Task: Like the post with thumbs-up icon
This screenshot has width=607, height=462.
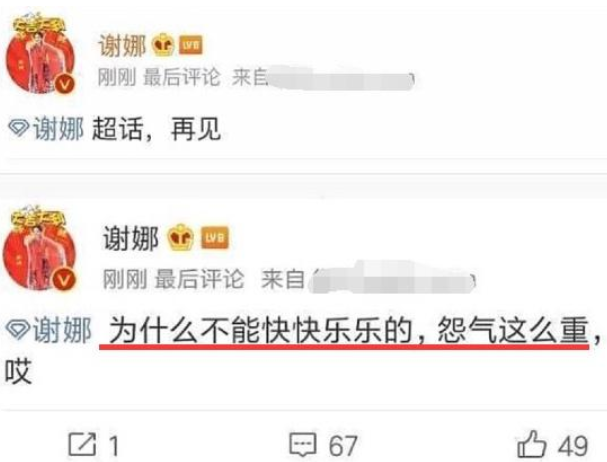Action: pyautogui.click(x=532, y=444)
